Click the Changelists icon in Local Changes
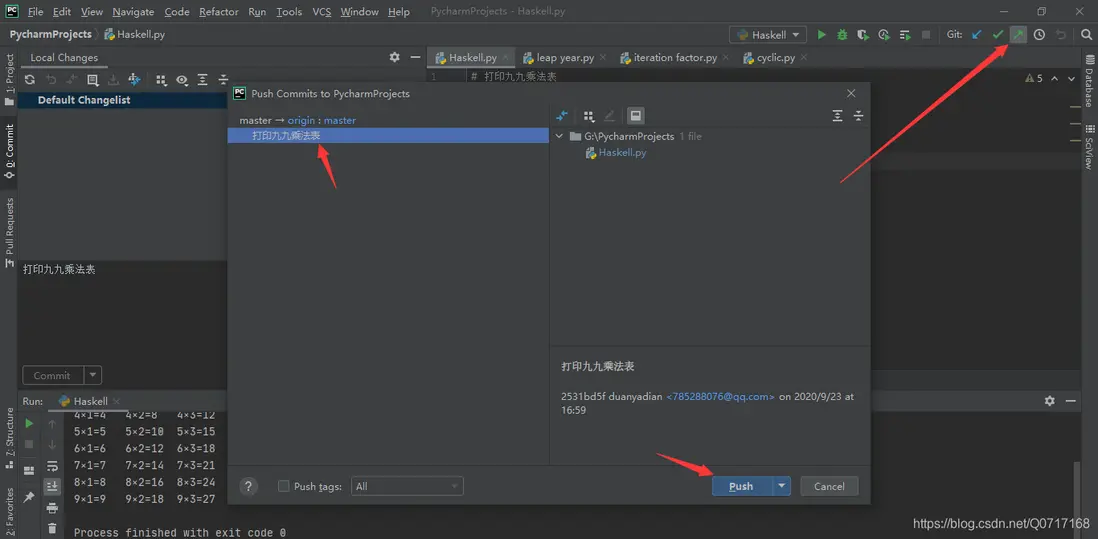The width and height of the screenshot is (1098, 539). pos(92,80)
